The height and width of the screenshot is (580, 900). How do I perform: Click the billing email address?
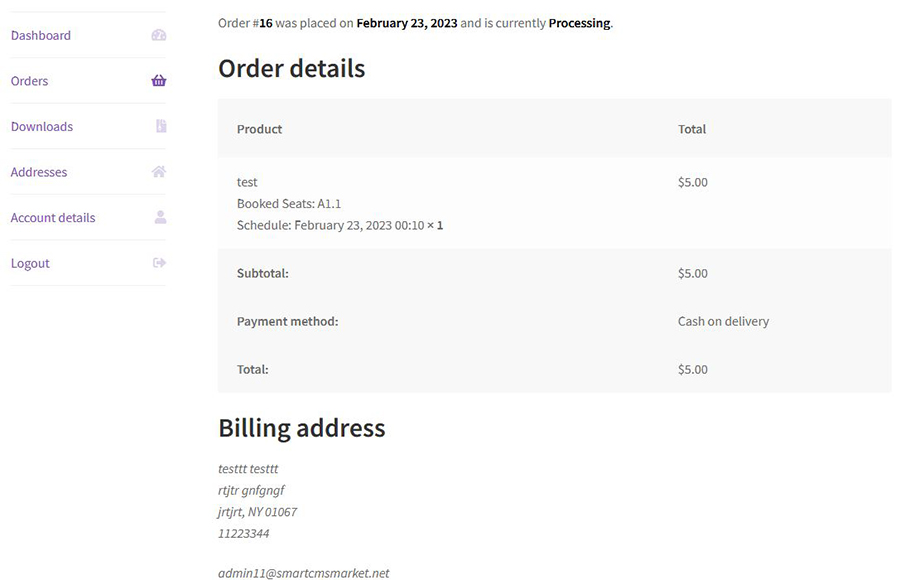[x=303, y=573]
